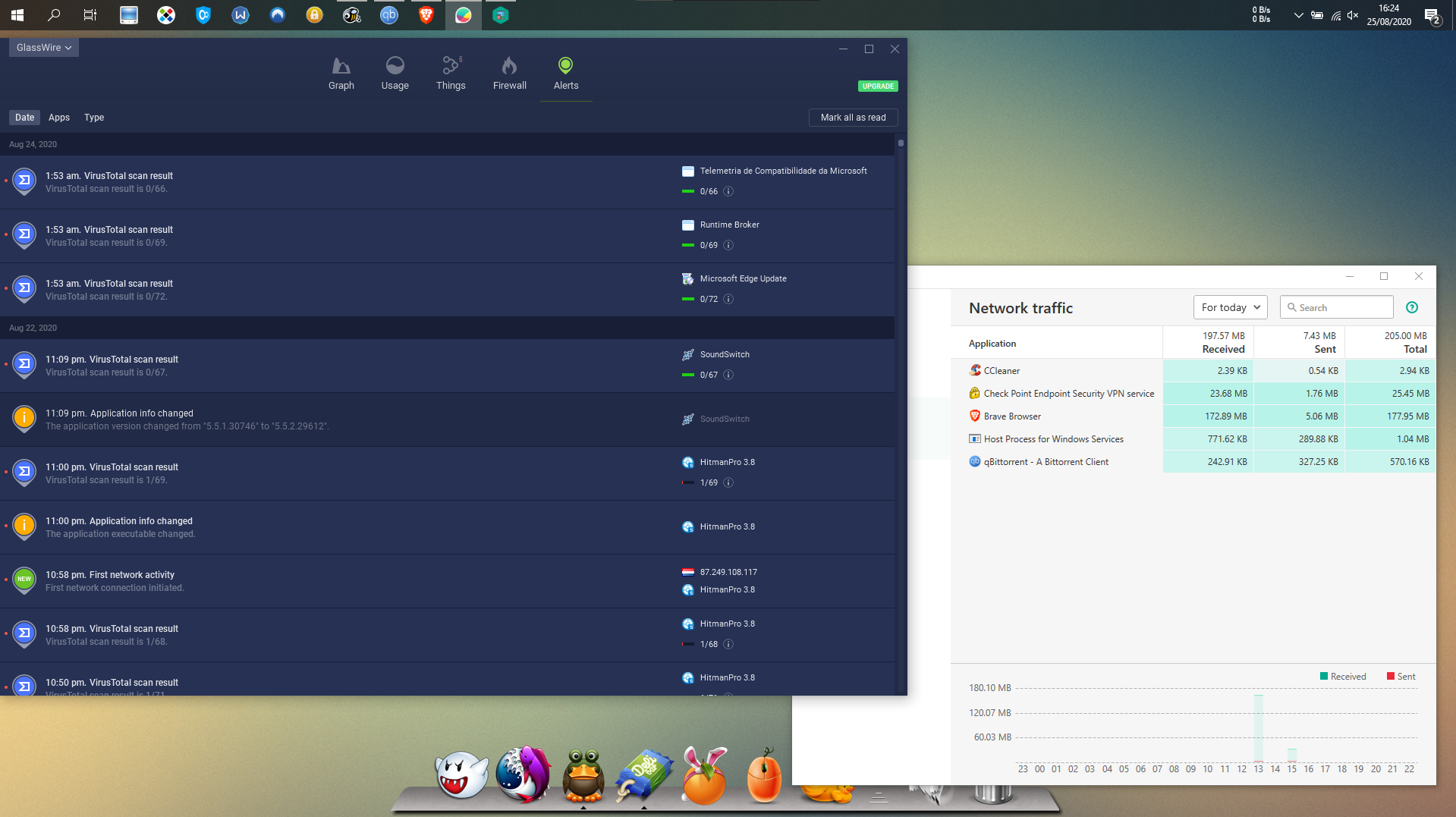Click Mark all as read
This screenshot has height=817, width=1456.
[854, 118]
